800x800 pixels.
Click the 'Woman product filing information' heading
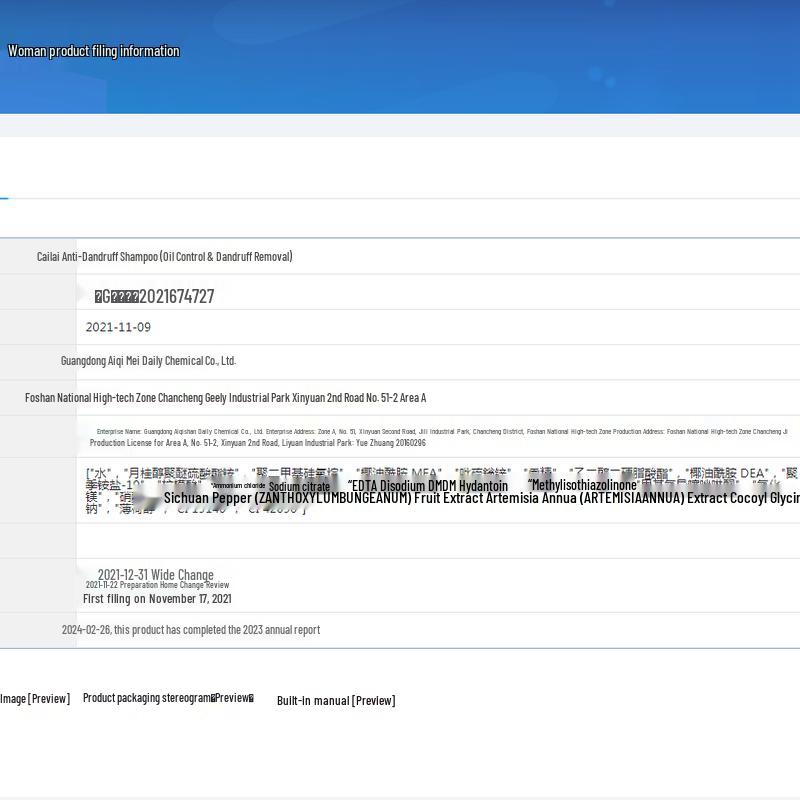click(x=93, y=51)
